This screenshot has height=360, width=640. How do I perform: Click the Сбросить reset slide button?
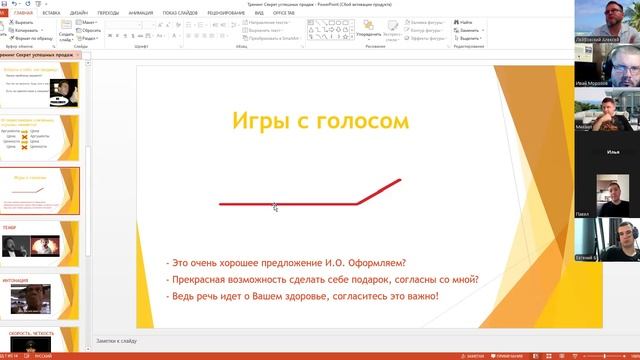(x=89, y=30)
